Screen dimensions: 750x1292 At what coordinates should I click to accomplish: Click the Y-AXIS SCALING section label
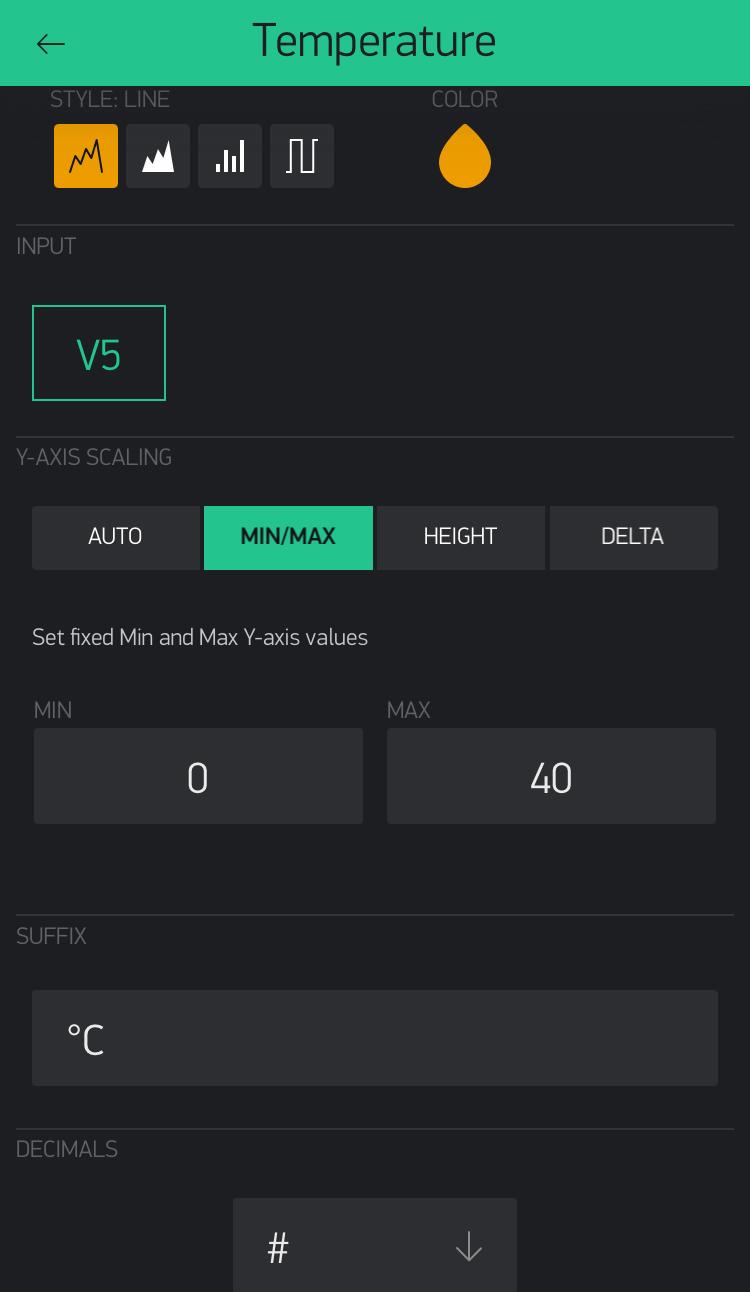(94, 457)
